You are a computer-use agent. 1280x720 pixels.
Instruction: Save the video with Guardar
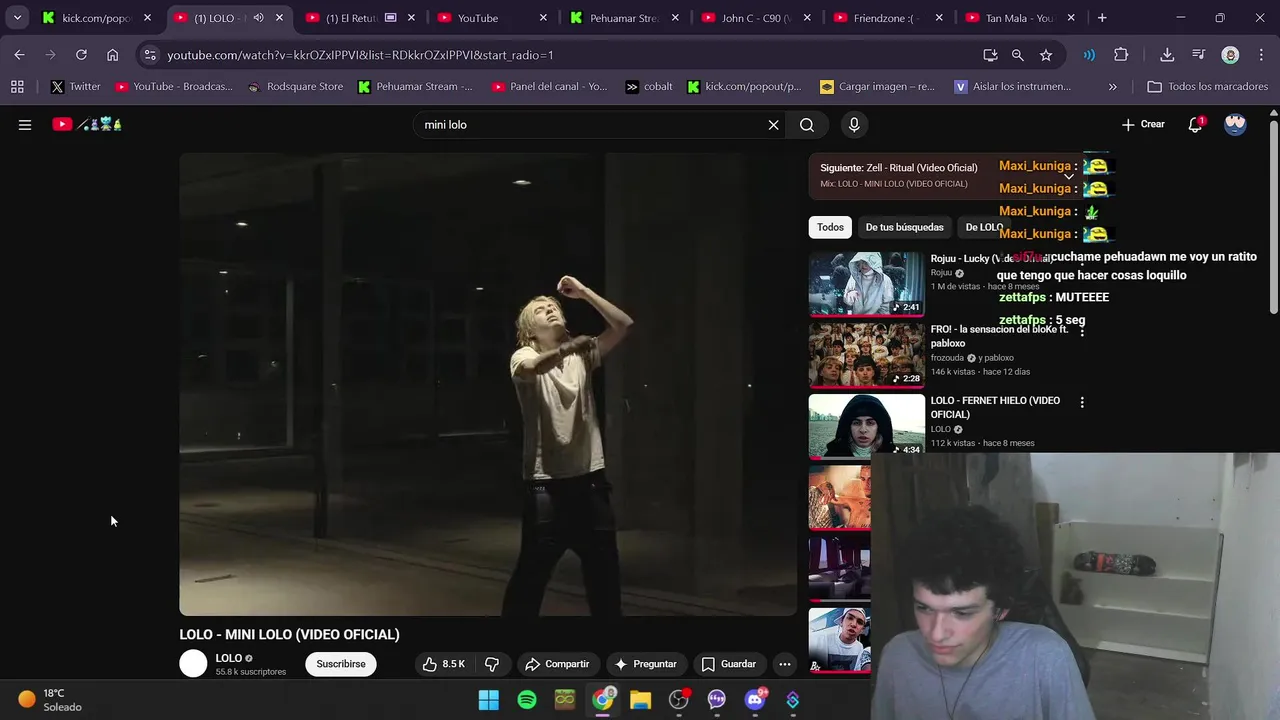728,664
